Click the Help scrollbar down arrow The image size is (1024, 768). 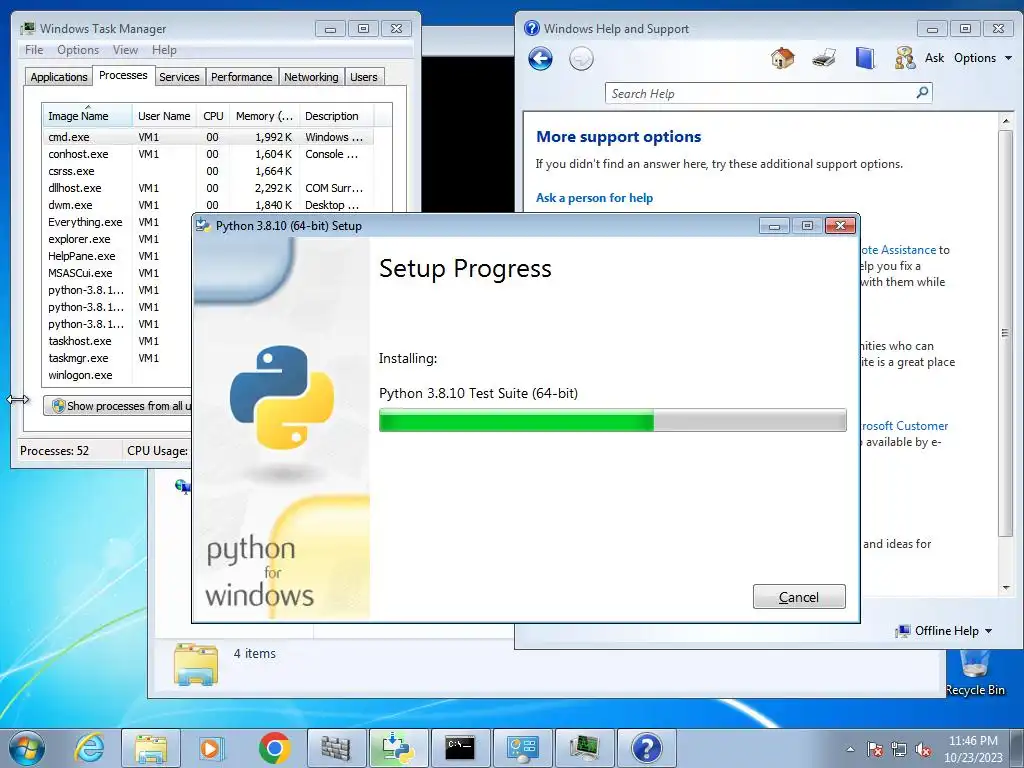1006,587
